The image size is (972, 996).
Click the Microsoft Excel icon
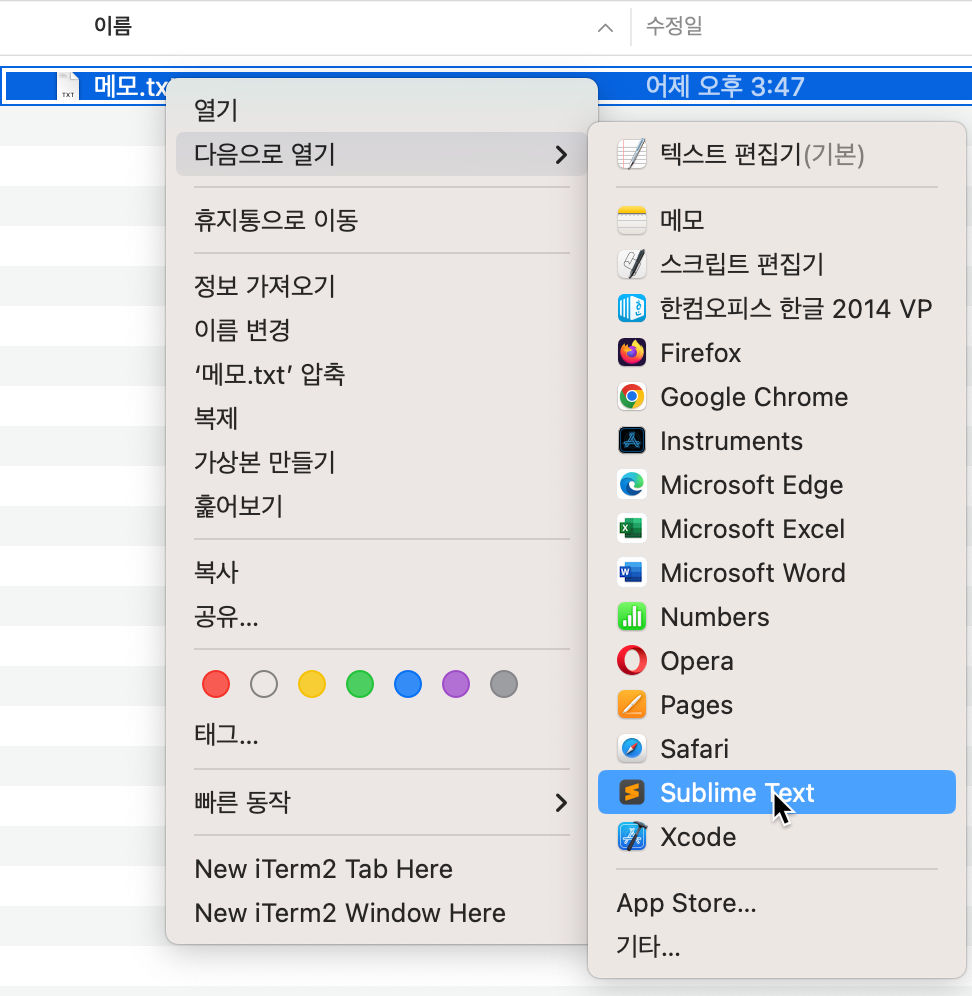(631, 528)
